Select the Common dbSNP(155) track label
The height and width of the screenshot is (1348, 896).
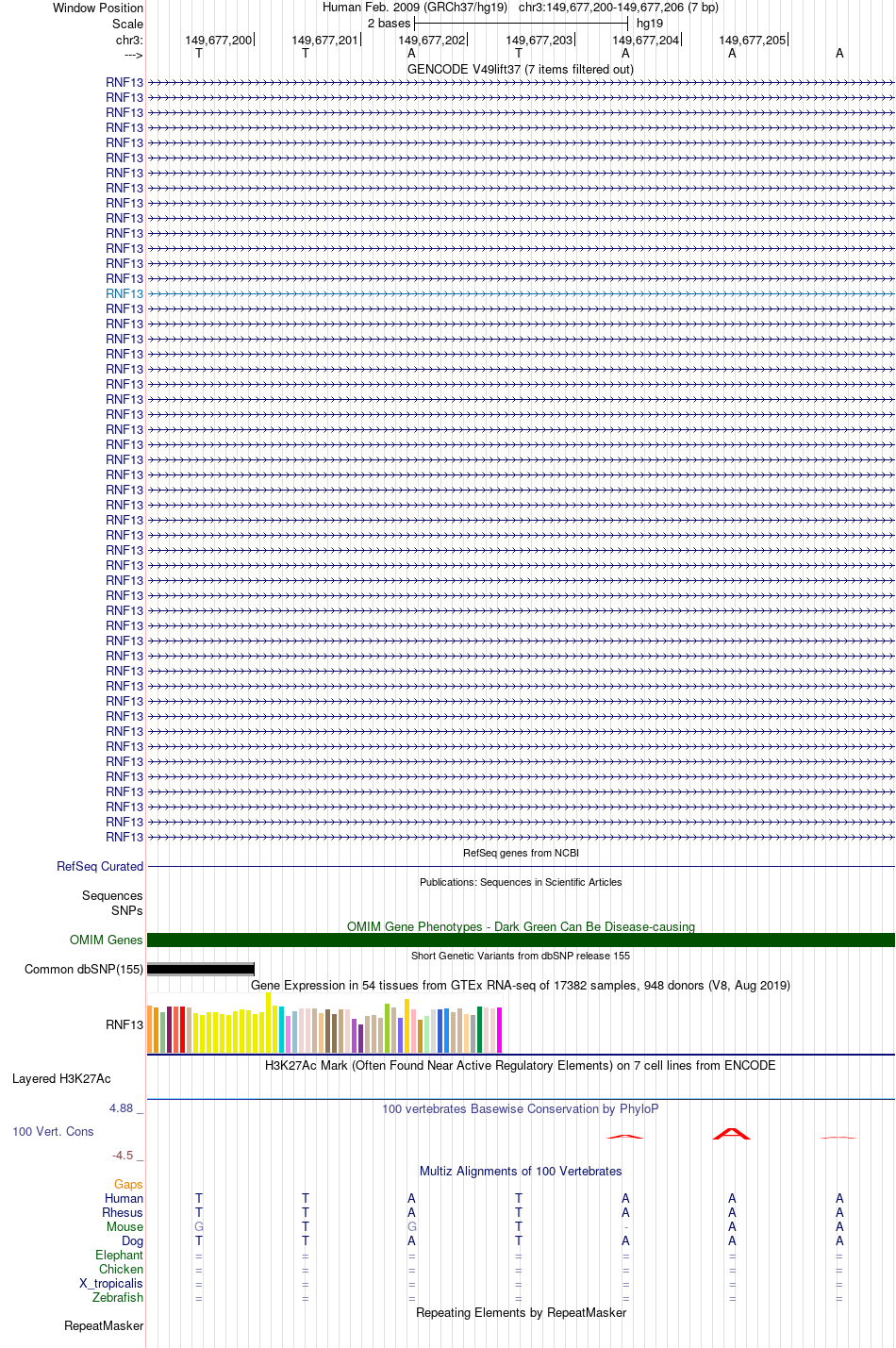(84, 969)
